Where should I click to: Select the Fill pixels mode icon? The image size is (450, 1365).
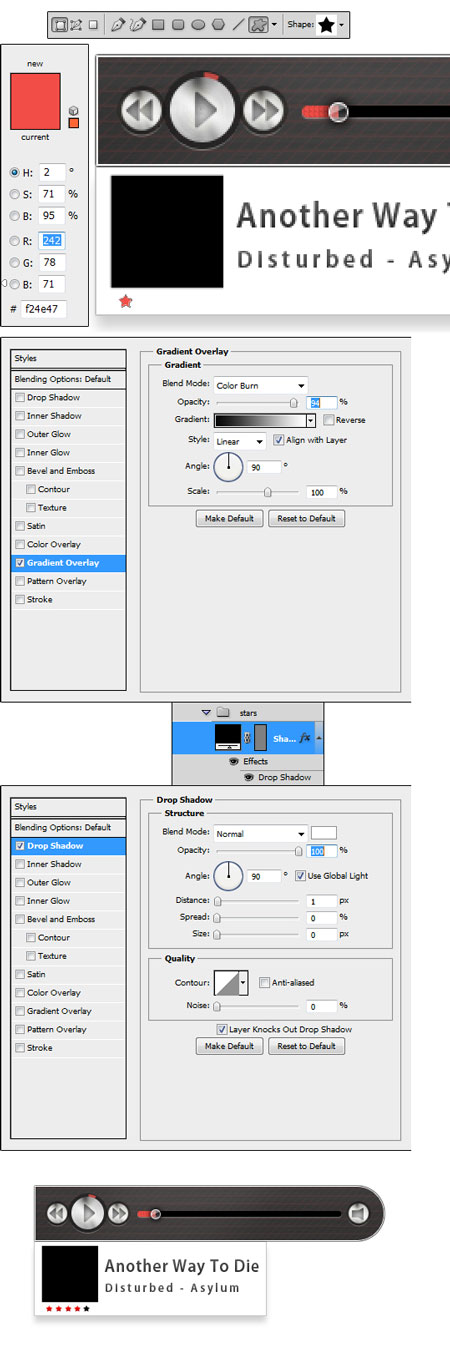coord(93,23)
